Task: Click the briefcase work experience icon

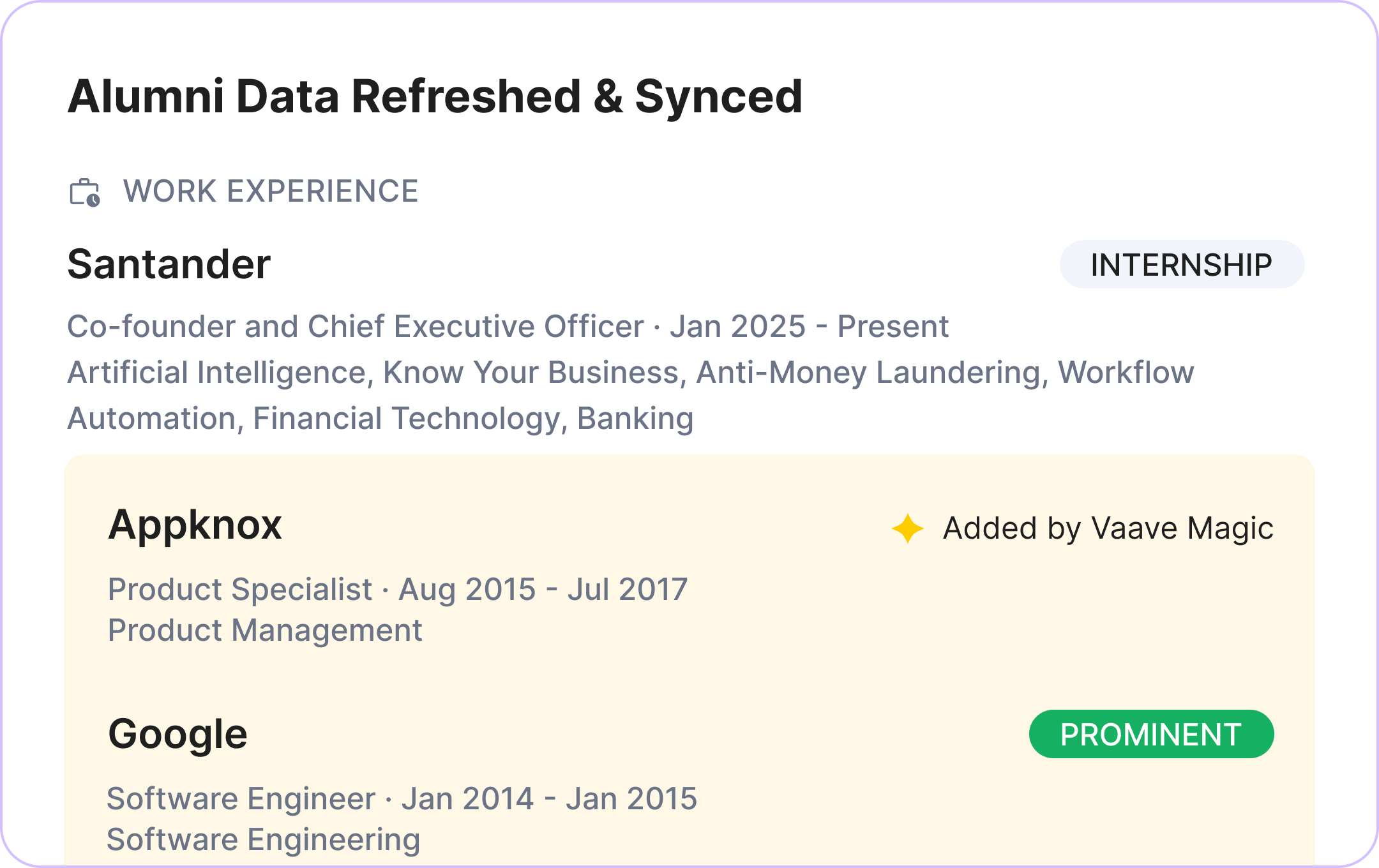Action: (x=85, y=192)
